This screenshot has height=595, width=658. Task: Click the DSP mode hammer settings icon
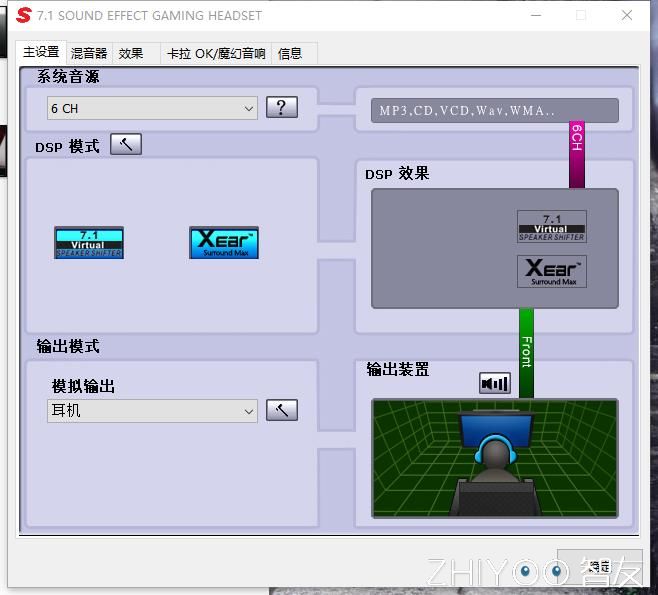coord(126,145)
